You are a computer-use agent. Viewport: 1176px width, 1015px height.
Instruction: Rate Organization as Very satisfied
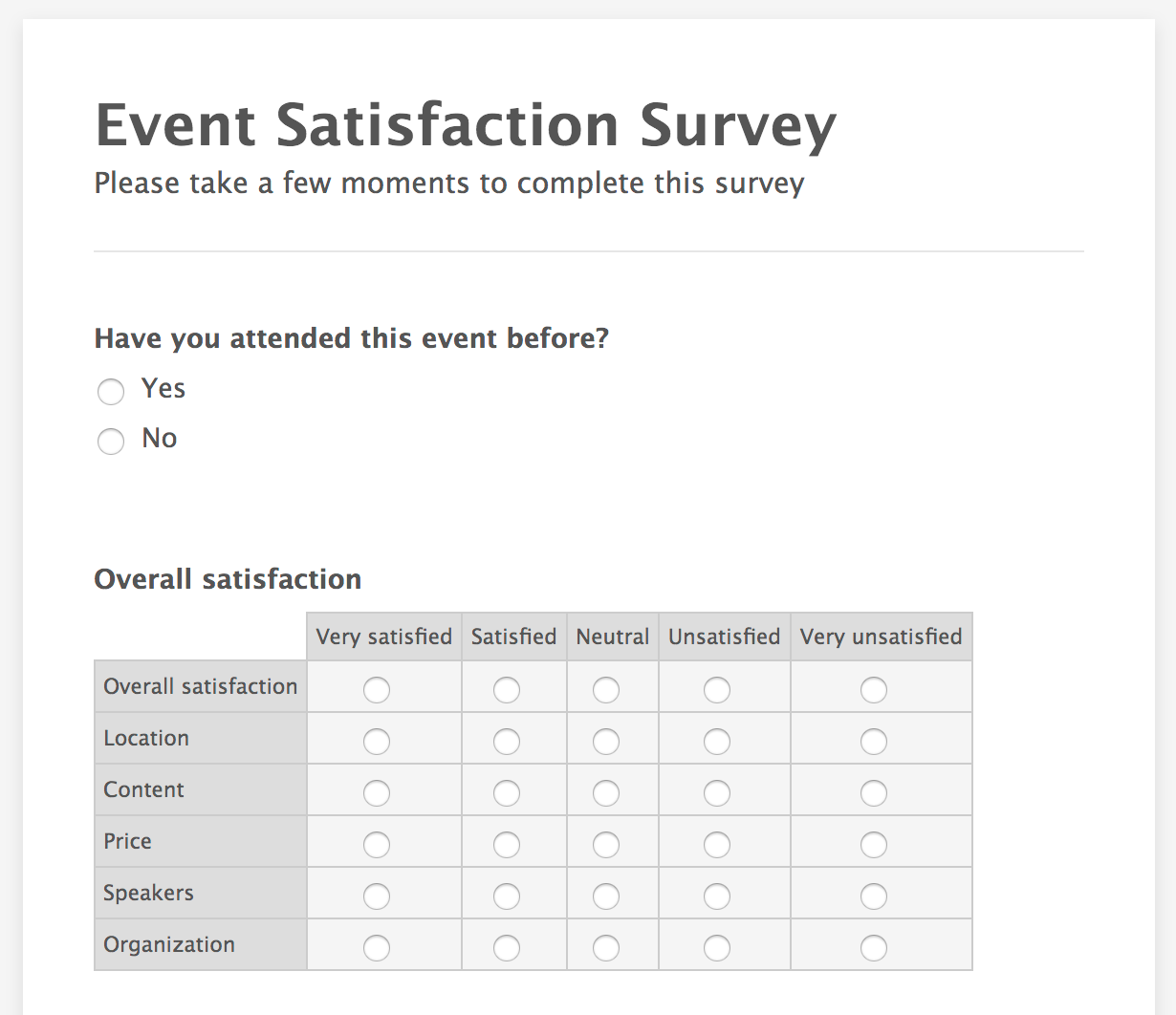point(377,948)
